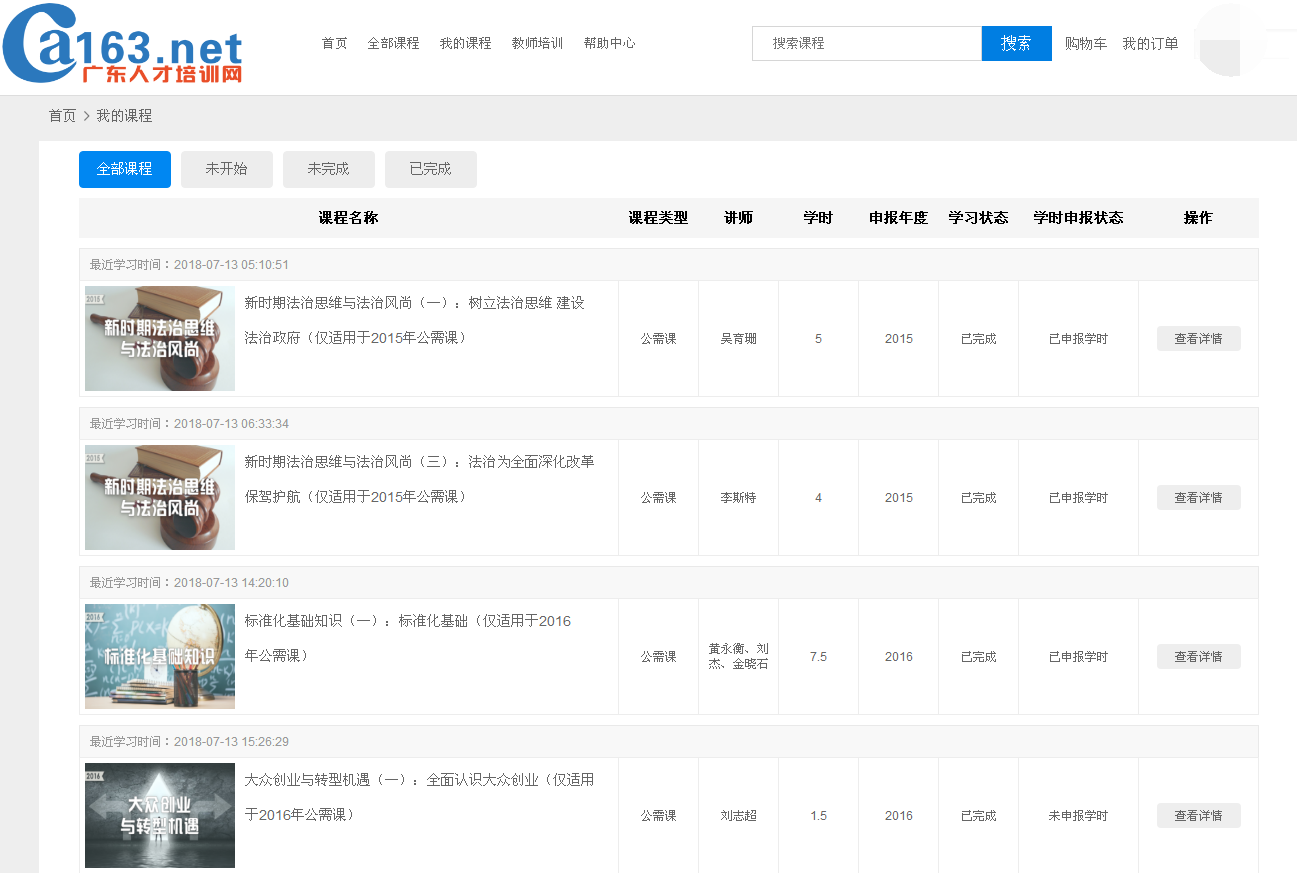1297x873 pixels.
Task: Select the 全部课程 filter tab
Action: point(125,169)
